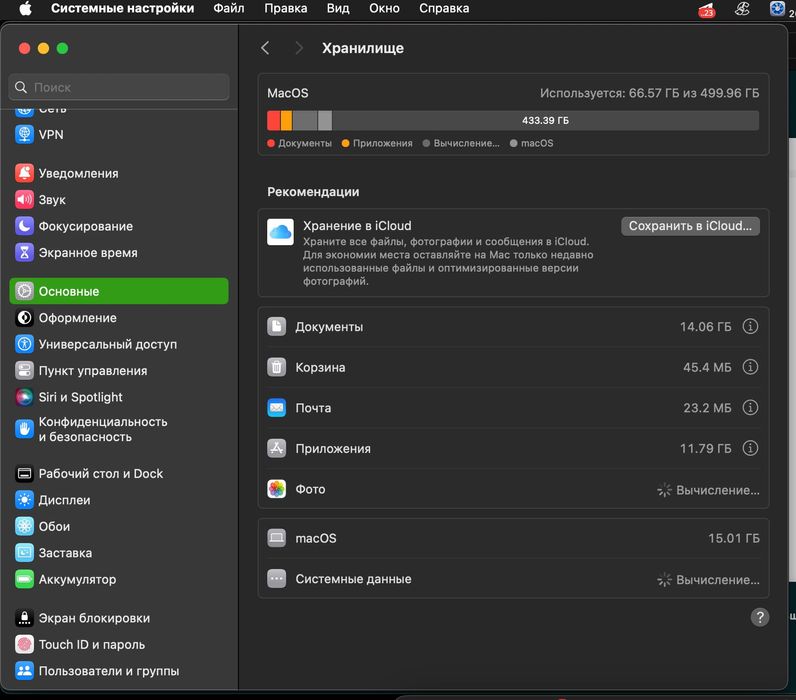Open the Дисплеи sun icon
Viewport: 796px width, 700px height.
24,500
